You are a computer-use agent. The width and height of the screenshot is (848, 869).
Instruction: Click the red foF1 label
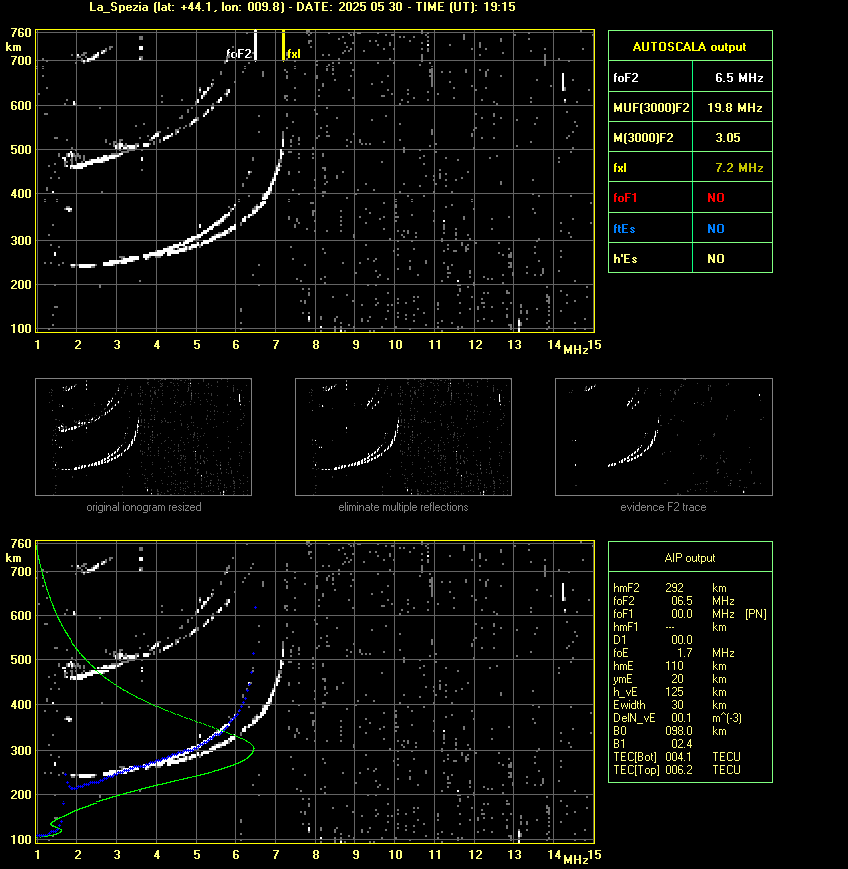pyautogui.click(x=625, y=198)
